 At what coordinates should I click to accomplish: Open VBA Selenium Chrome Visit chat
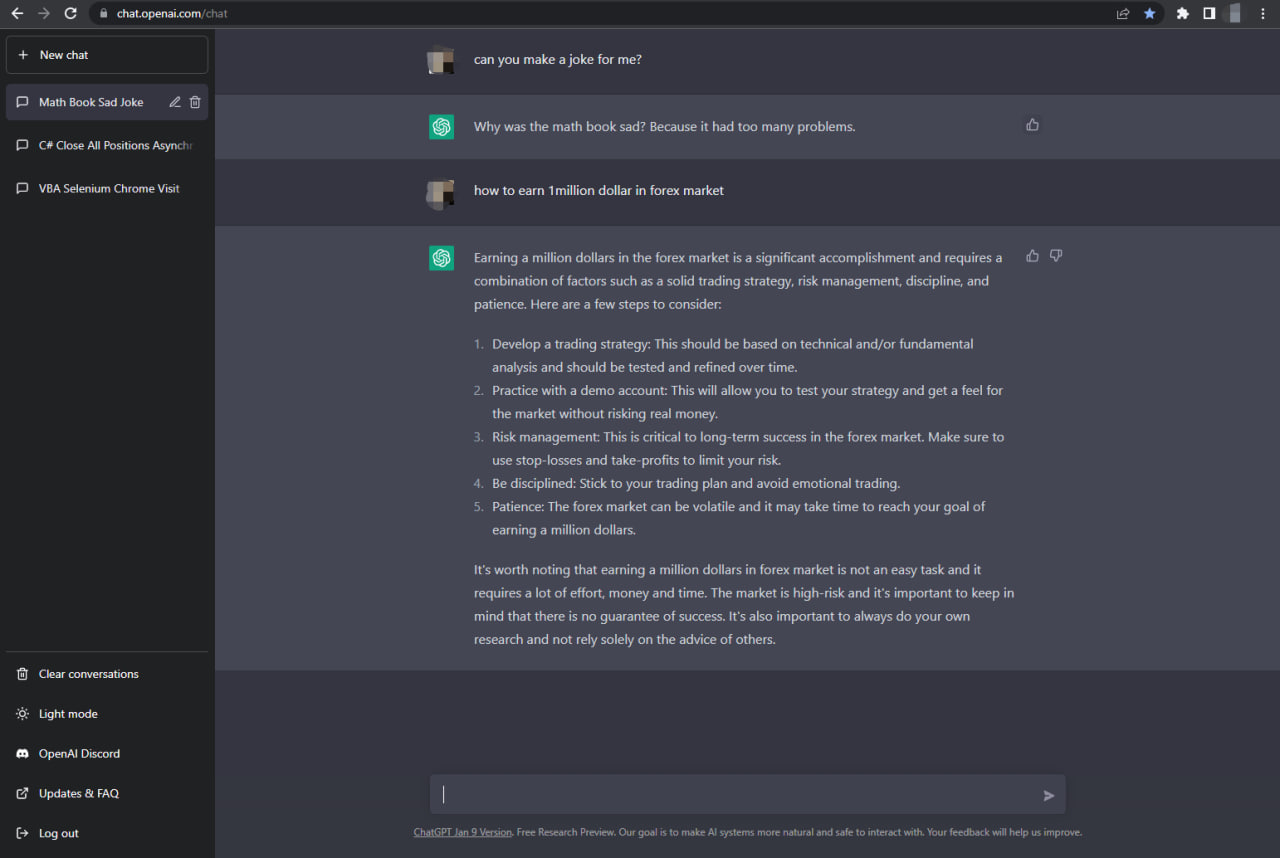(107, 188)
